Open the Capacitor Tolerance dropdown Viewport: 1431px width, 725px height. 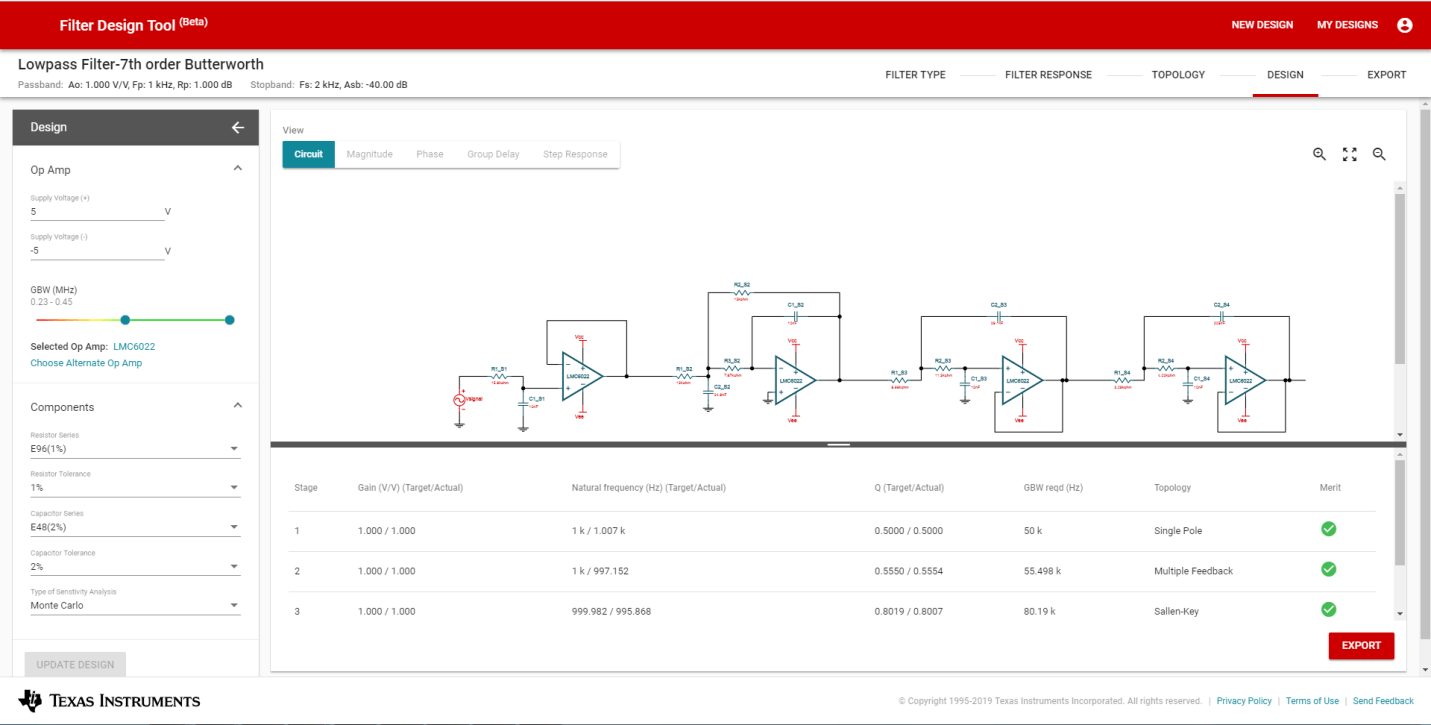point(135,566)
